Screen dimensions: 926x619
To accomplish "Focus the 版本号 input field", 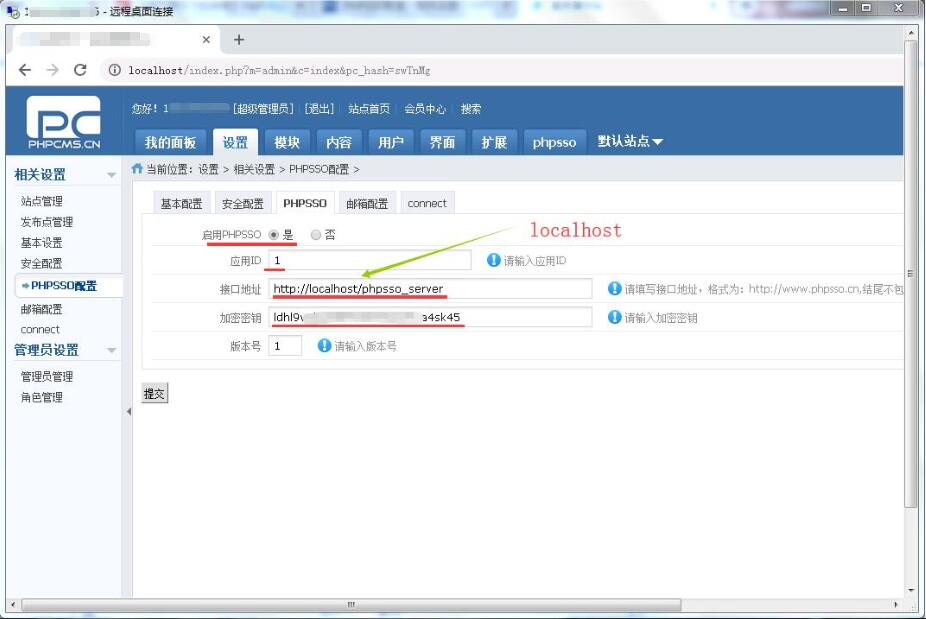I will pyautogui.click(x=285, y=346).
